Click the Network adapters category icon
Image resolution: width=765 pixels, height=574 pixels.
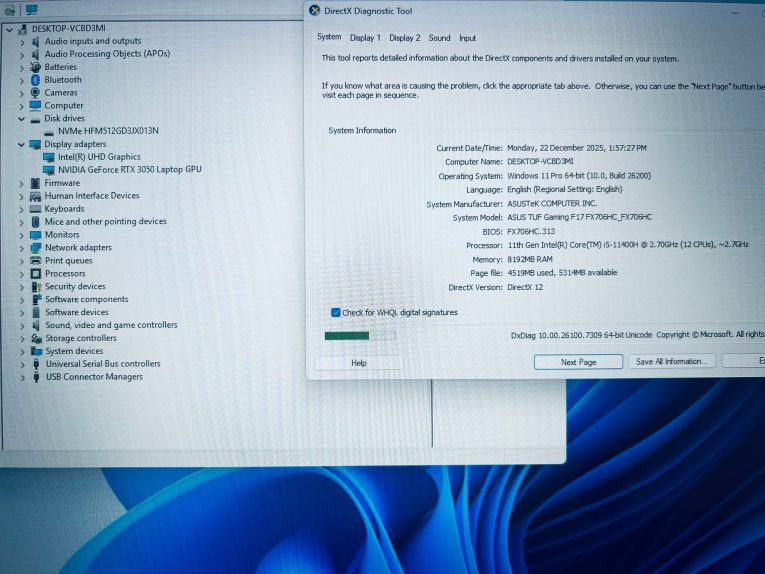coord(35,248)
